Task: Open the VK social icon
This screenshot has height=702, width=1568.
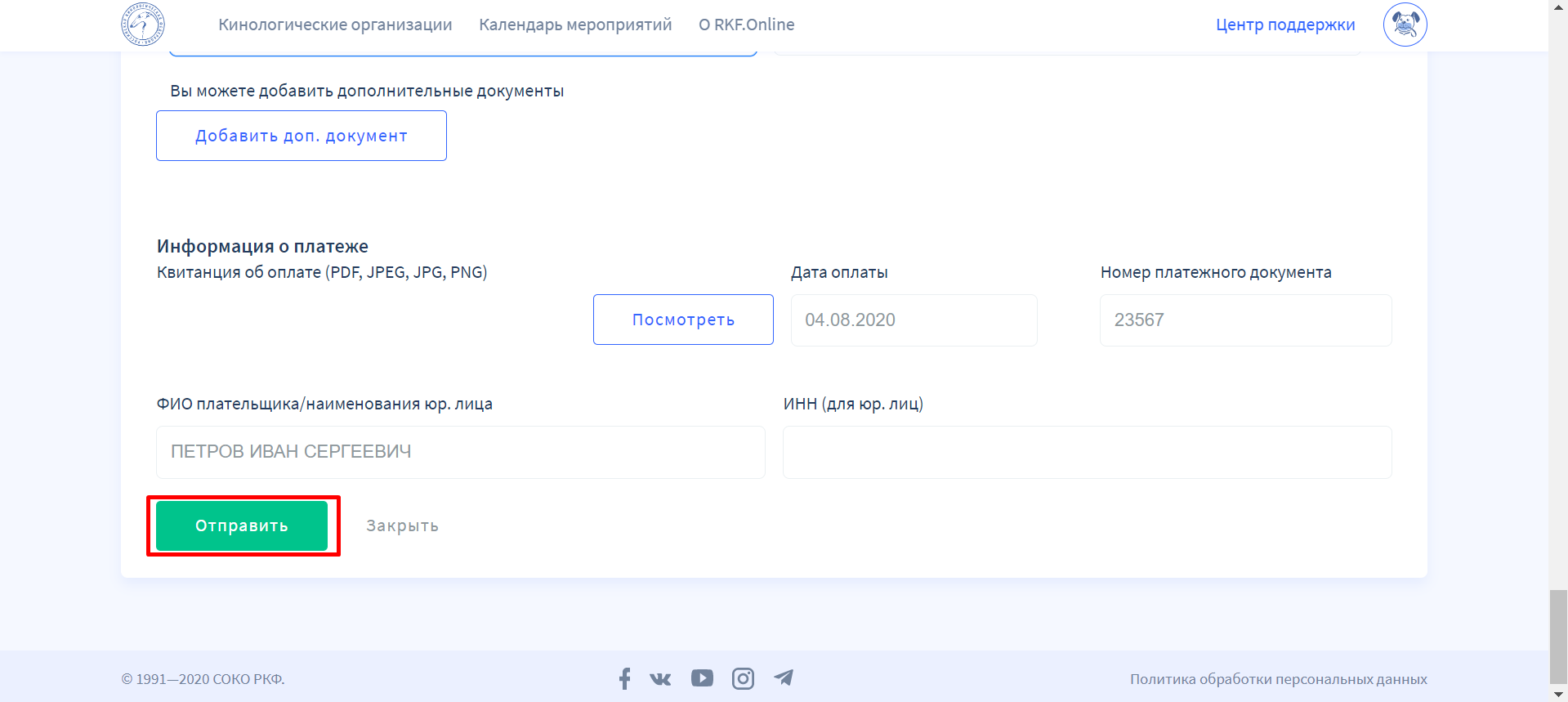Action: pos(660,678)
